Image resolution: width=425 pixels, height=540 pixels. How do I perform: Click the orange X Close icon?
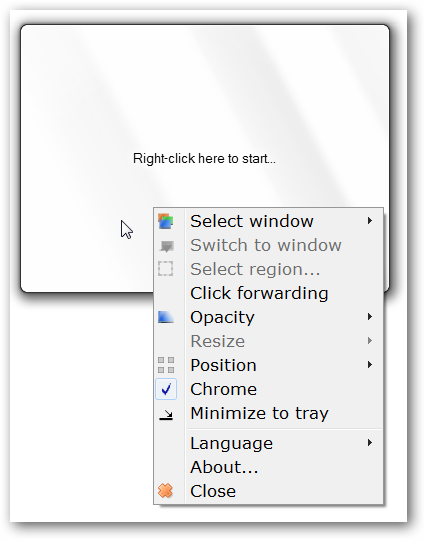[165, 491]
